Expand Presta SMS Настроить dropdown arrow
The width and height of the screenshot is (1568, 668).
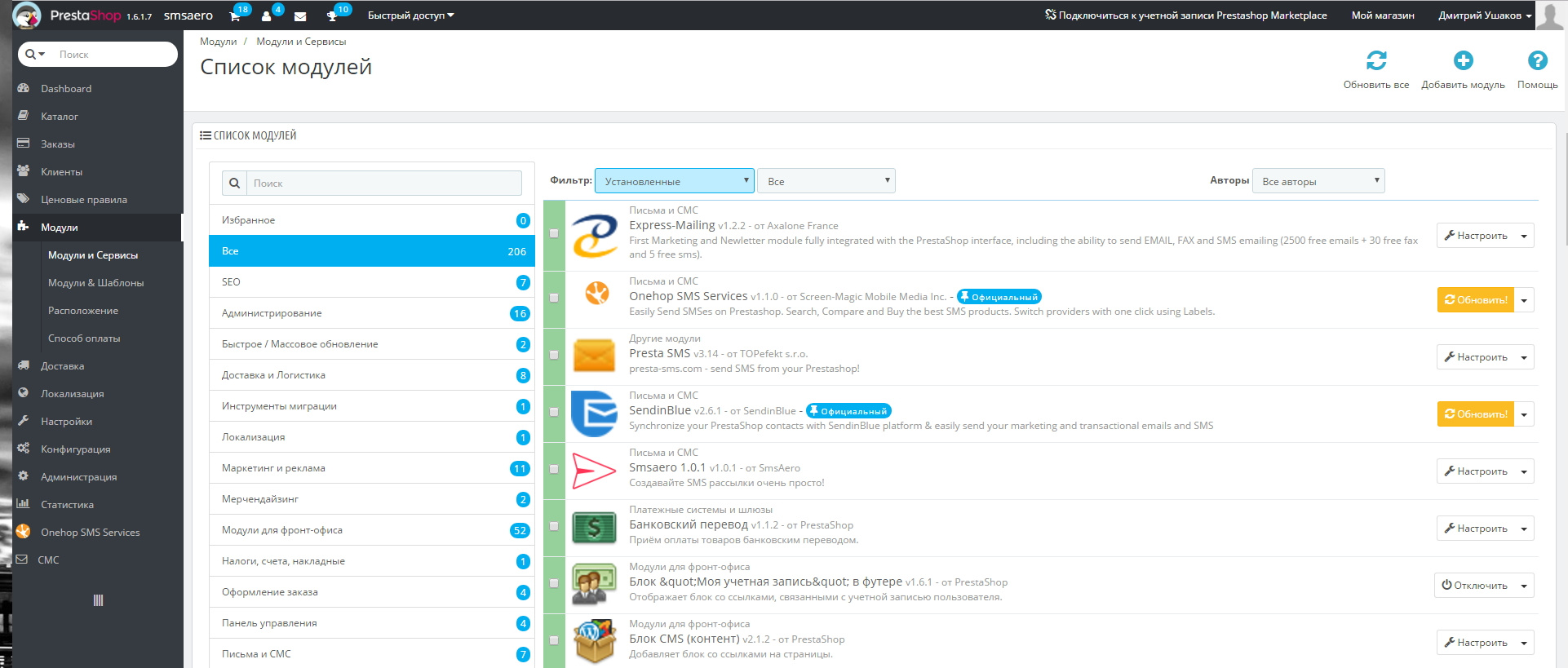coord(1524,357)
